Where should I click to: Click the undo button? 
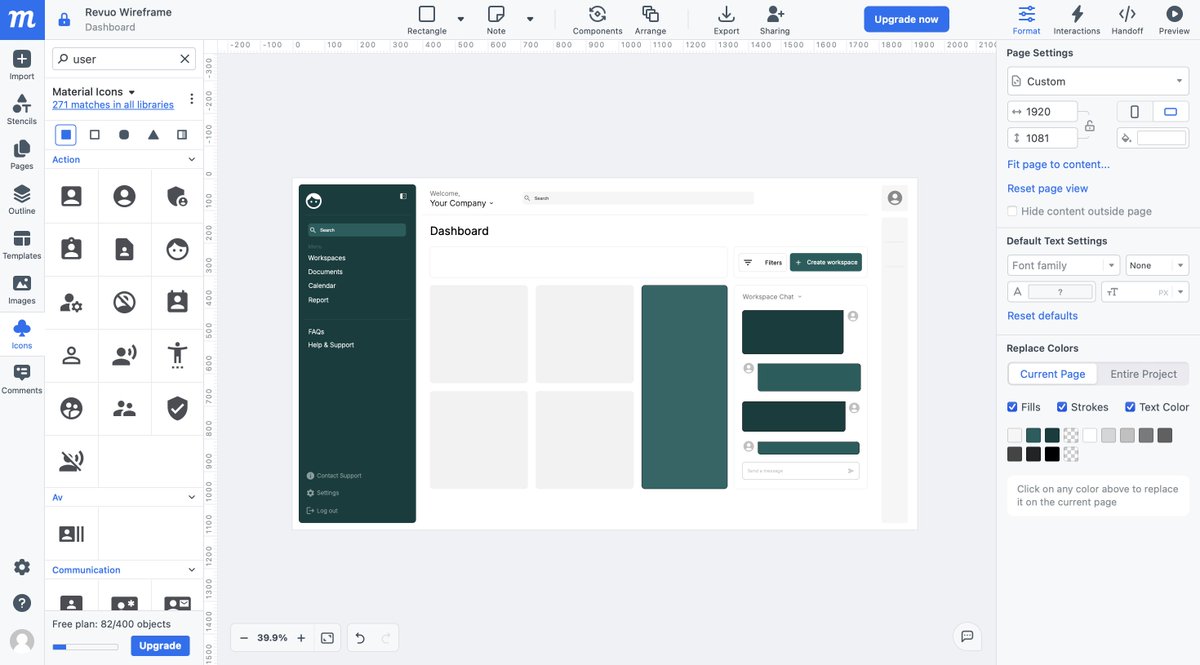coord(360,638)
